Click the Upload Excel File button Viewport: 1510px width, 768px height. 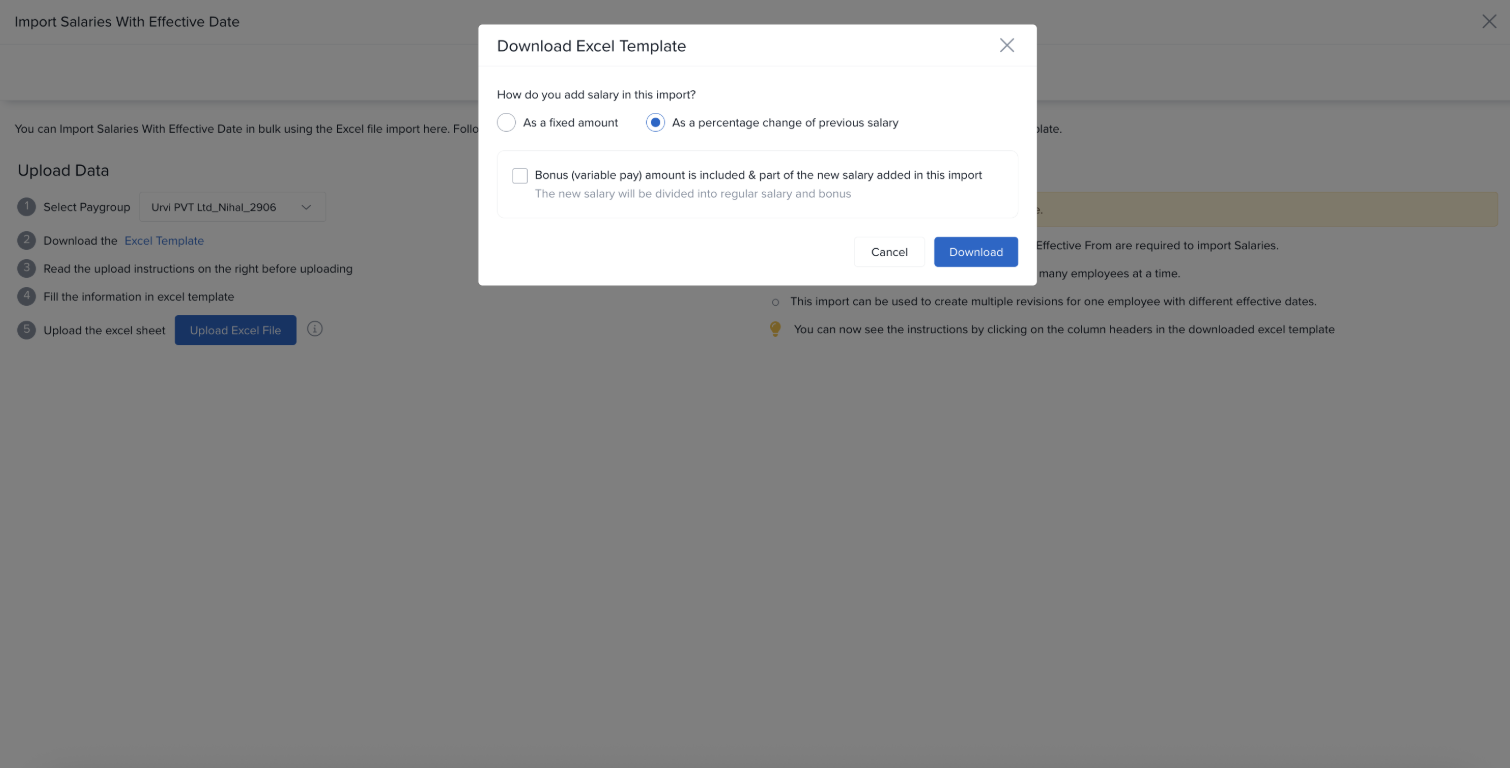[235, 330]
